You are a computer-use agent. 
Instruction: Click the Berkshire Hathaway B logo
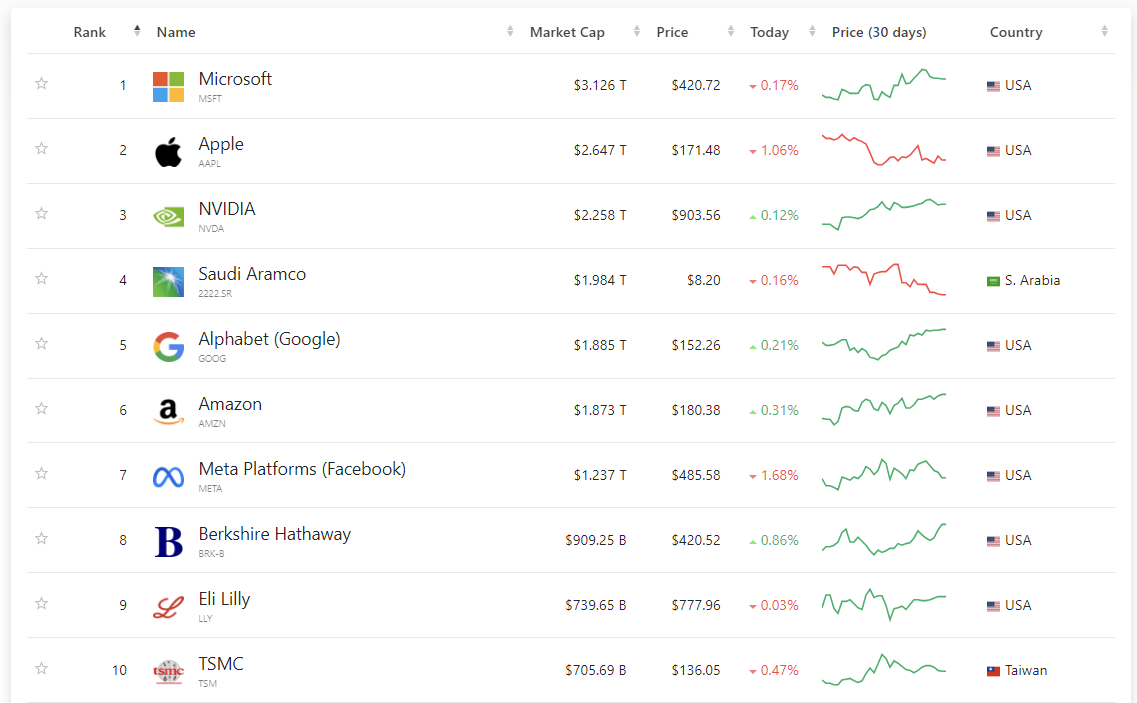(x=168, y=541)
